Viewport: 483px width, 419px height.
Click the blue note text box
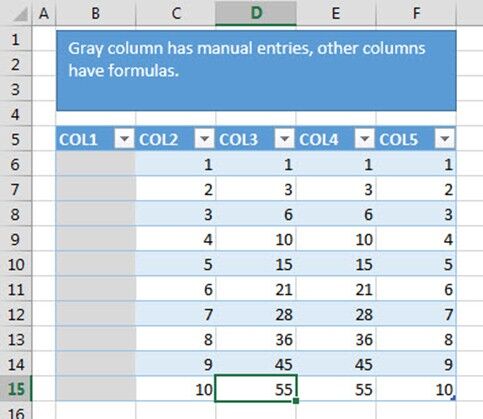[x=256, y=71]
